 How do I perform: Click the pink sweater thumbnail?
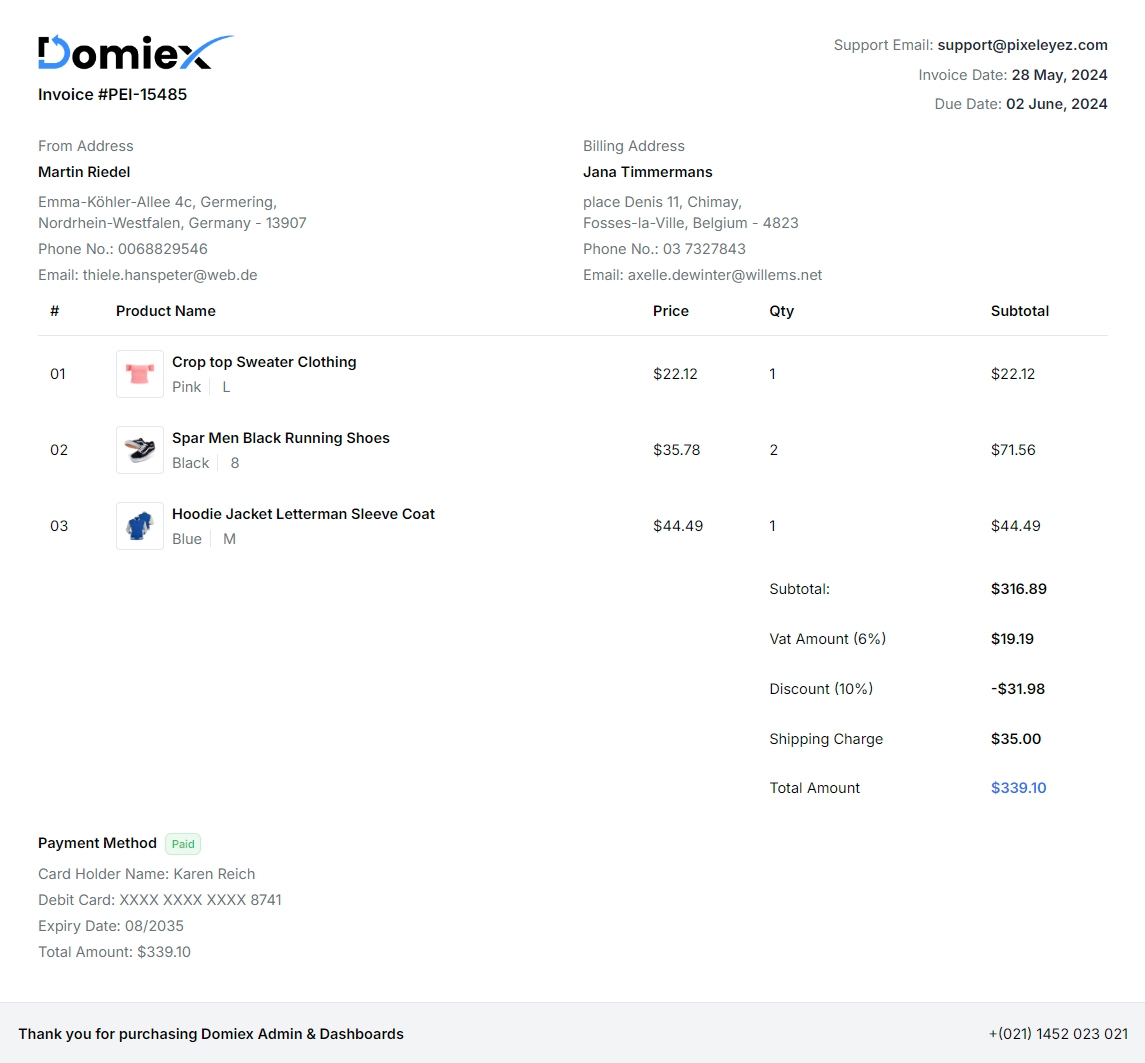(139, 373)
